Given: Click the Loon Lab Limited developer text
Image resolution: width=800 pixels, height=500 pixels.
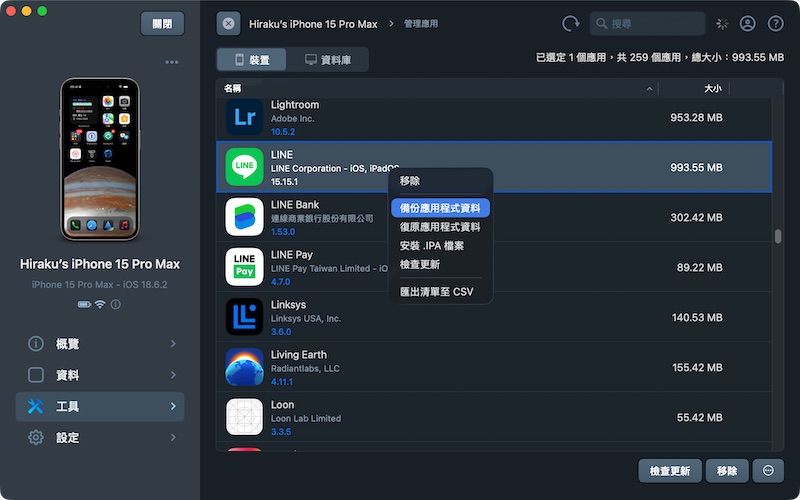Looking at the screenshot, I should [x=306, y=418].
